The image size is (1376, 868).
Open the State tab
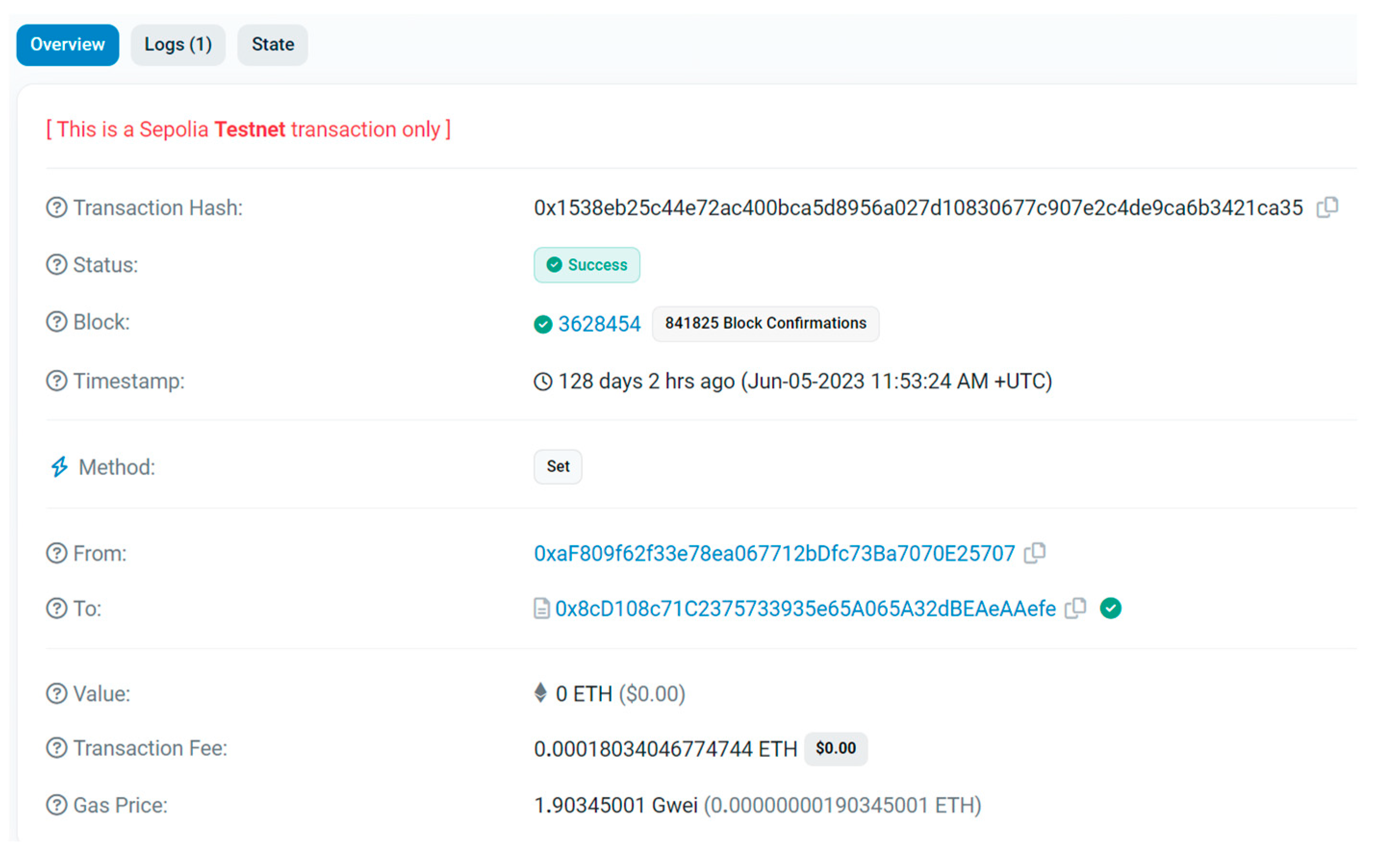[273, 45]
